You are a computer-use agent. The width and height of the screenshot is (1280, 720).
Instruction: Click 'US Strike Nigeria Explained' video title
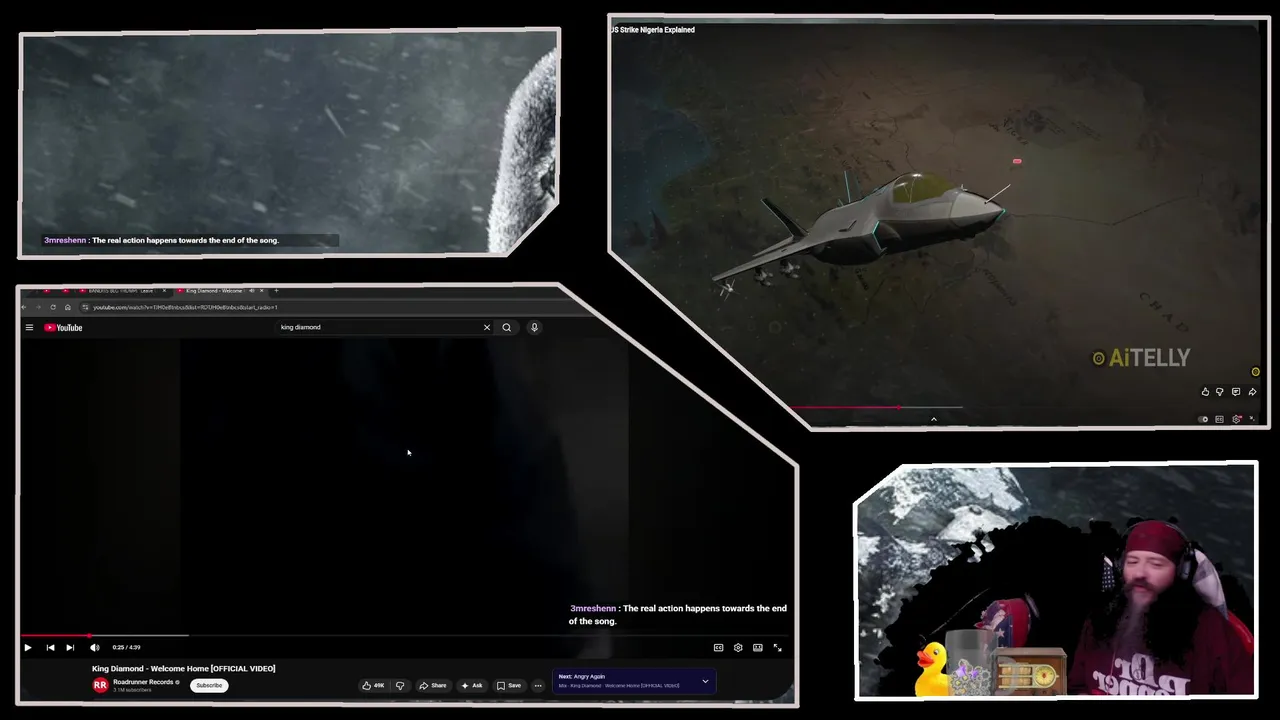coord(653,30)
